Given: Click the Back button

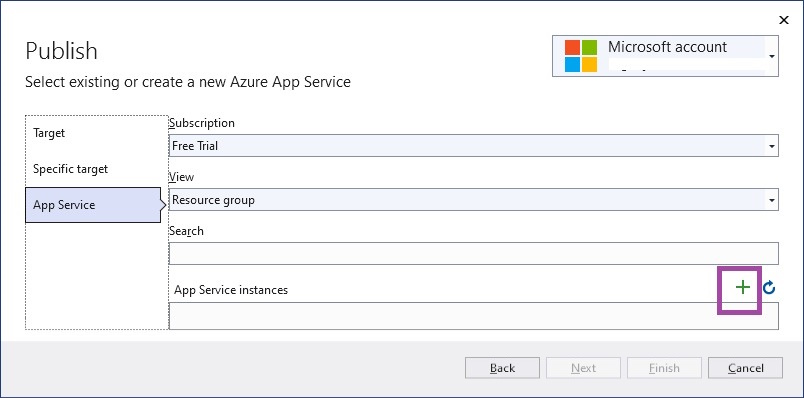Looking at the screenshot, I should [x=502, y=368].
